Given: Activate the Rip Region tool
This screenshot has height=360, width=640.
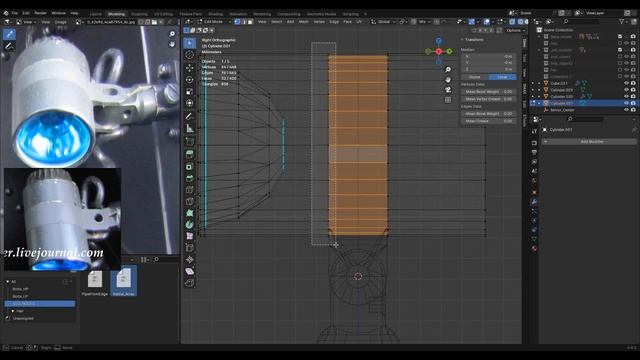Looking at the screenshot, I should point(190,283).
